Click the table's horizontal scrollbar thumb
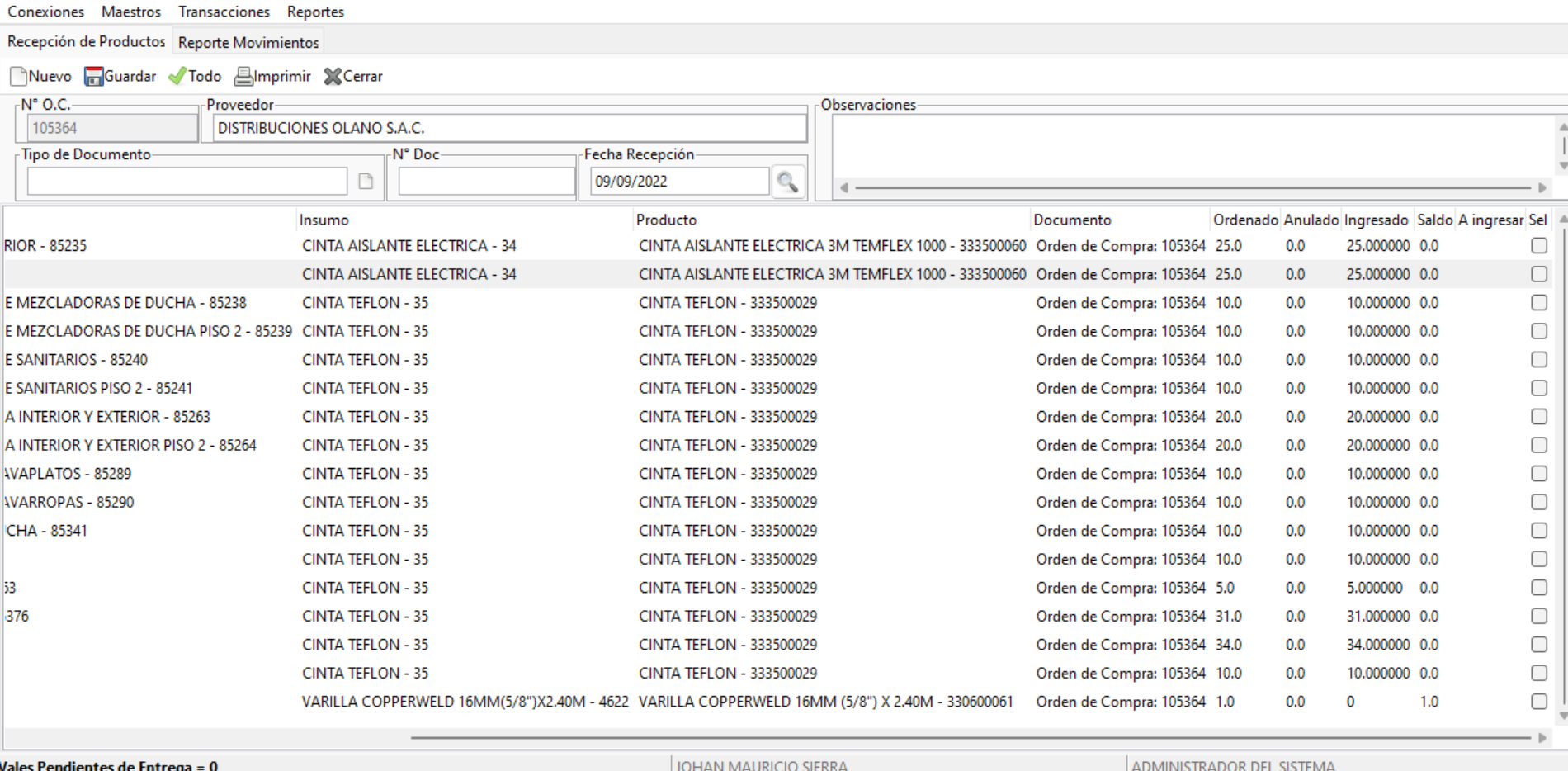Viewport: 1568px width, 771px height. (970, 737)
